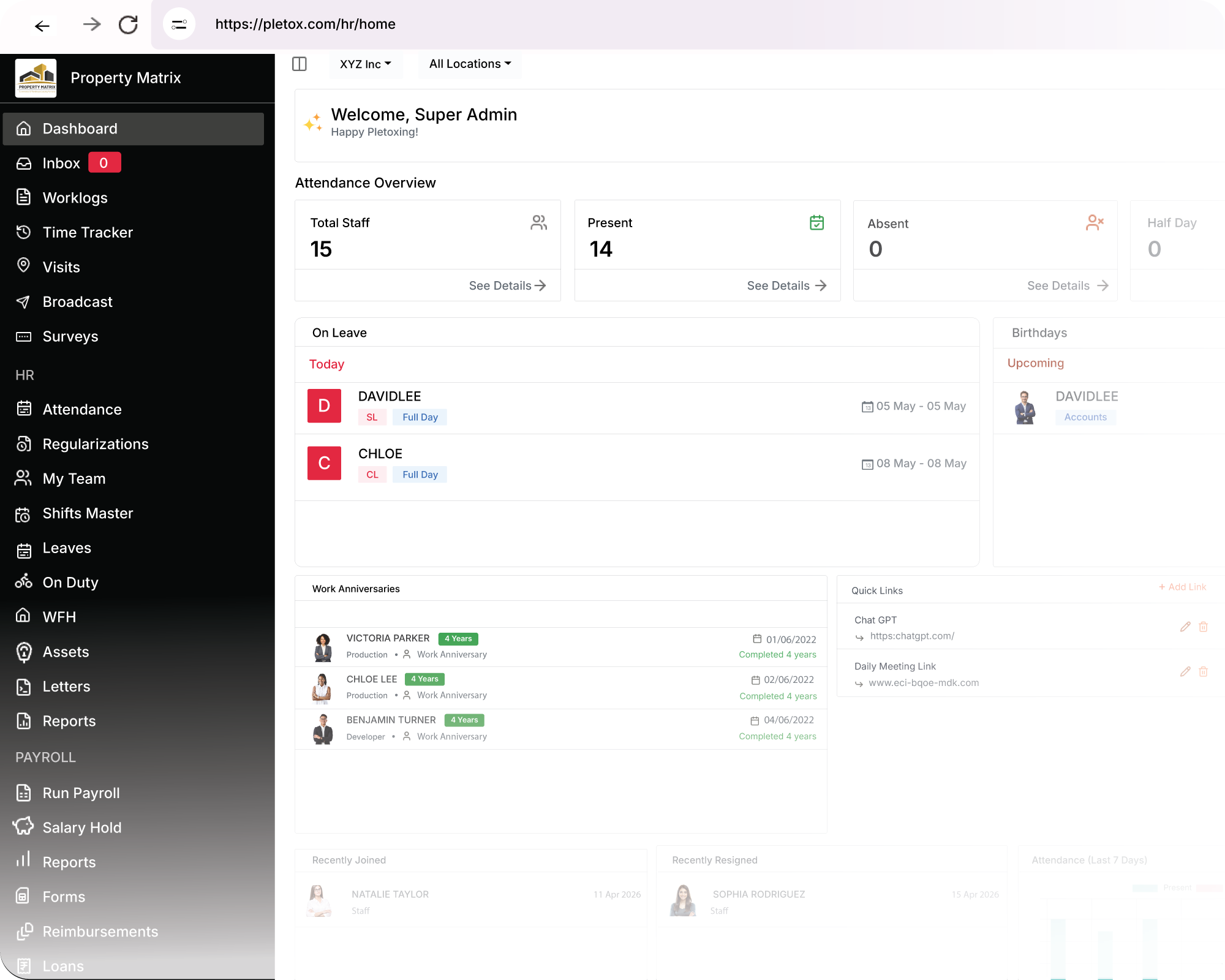This screenshot has width=1225, height=980.
Task: Click the Present calendar check icon
Action: click(816, 222)
